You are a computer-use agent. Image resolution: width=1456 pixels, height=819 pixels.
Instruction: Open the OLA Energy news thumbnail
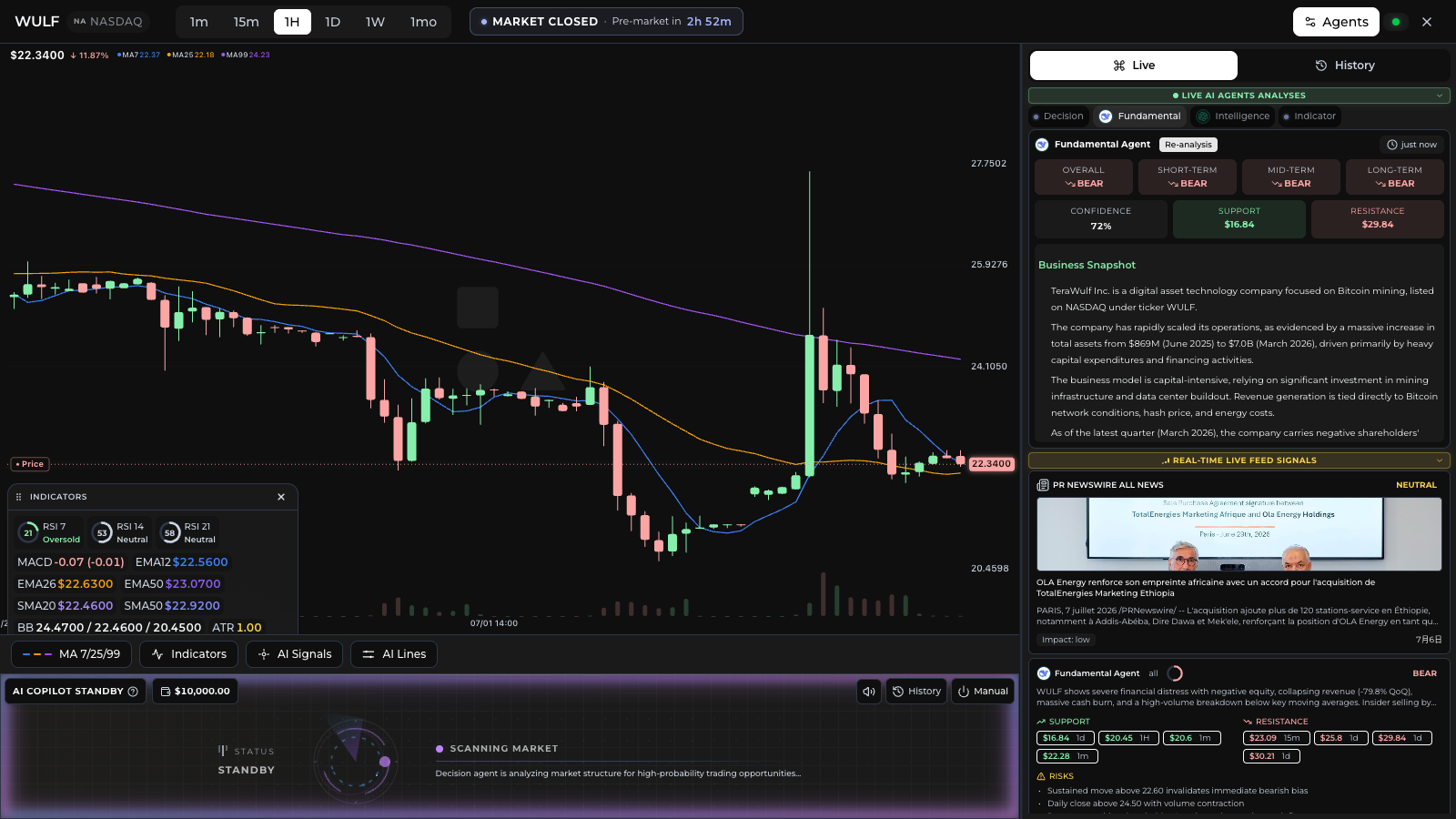tap(1239, 534)
